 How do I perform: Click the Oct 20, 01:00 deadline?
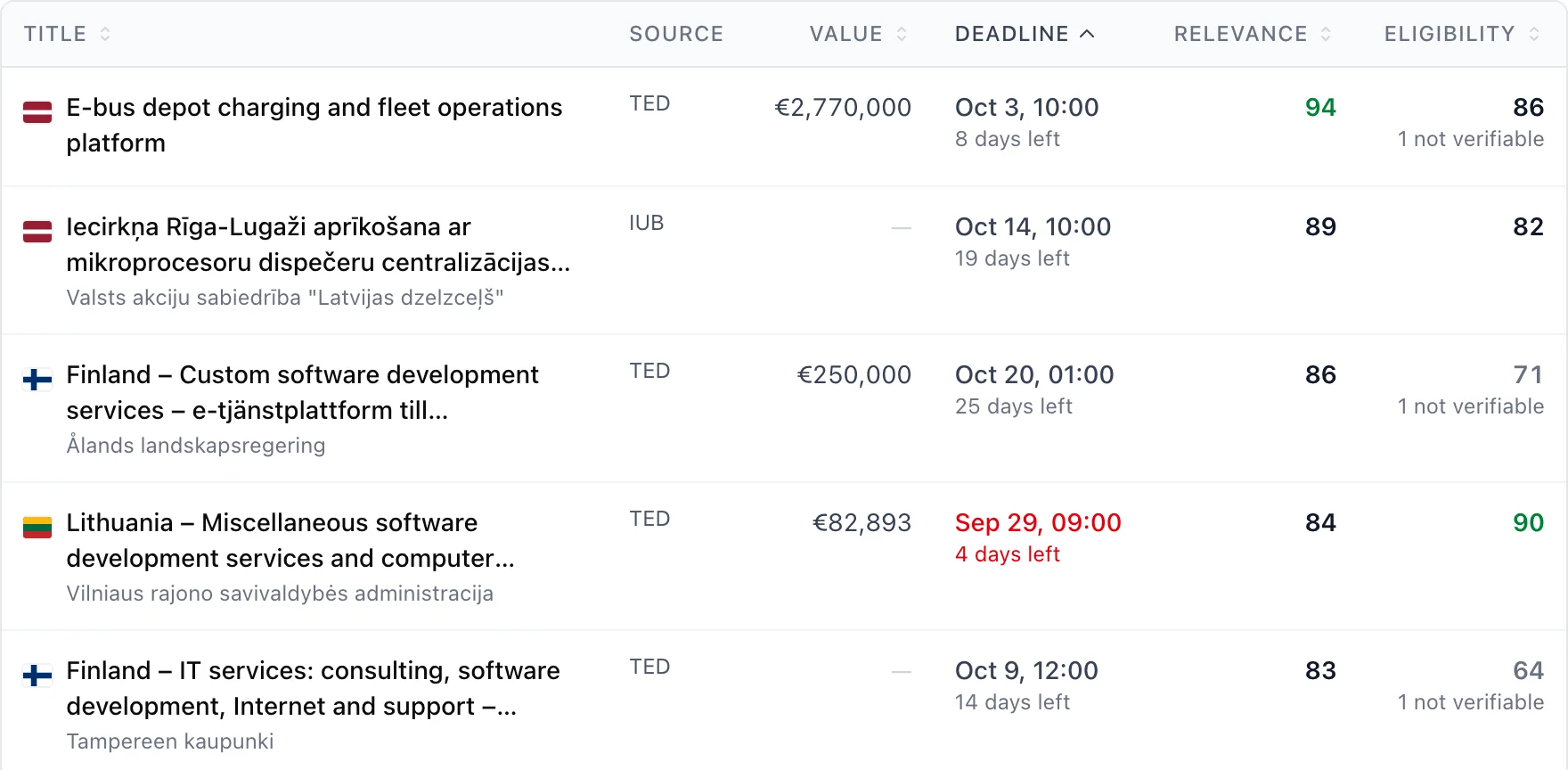[1034, 375]
